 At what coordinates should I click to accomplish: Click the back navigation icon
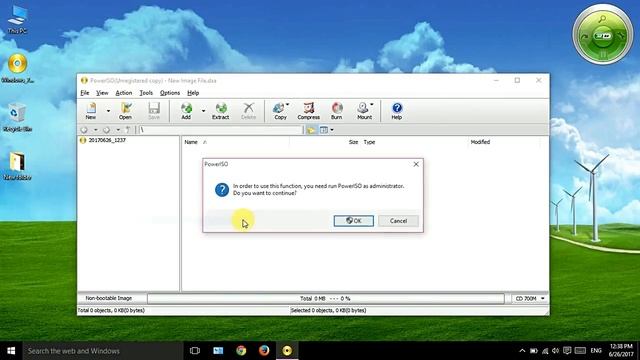coord(84,130)
